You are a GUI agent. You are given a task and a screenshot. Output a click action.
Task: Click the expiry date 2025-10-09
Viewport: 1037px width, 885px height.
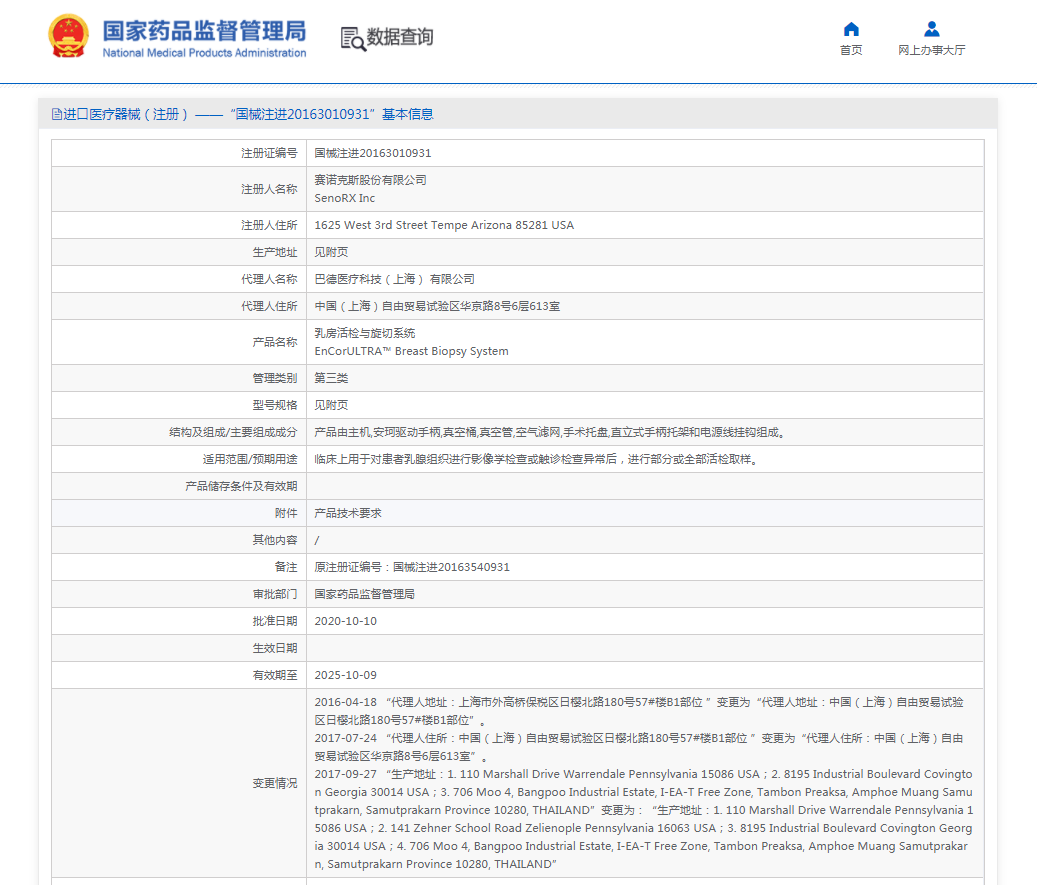[x=345, y=675]
